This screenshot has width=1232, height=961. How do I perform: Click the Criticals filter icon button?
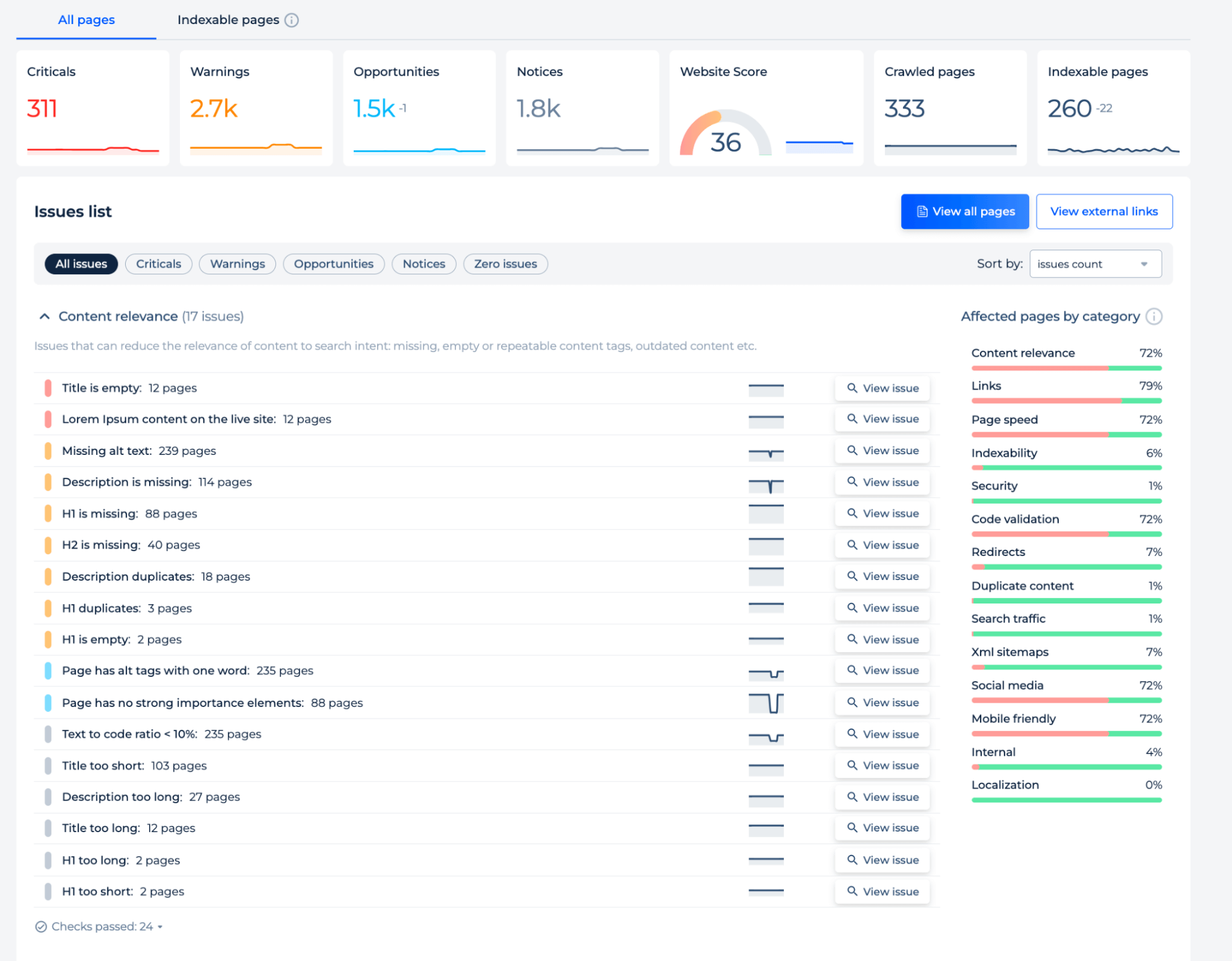pos(159,263)
